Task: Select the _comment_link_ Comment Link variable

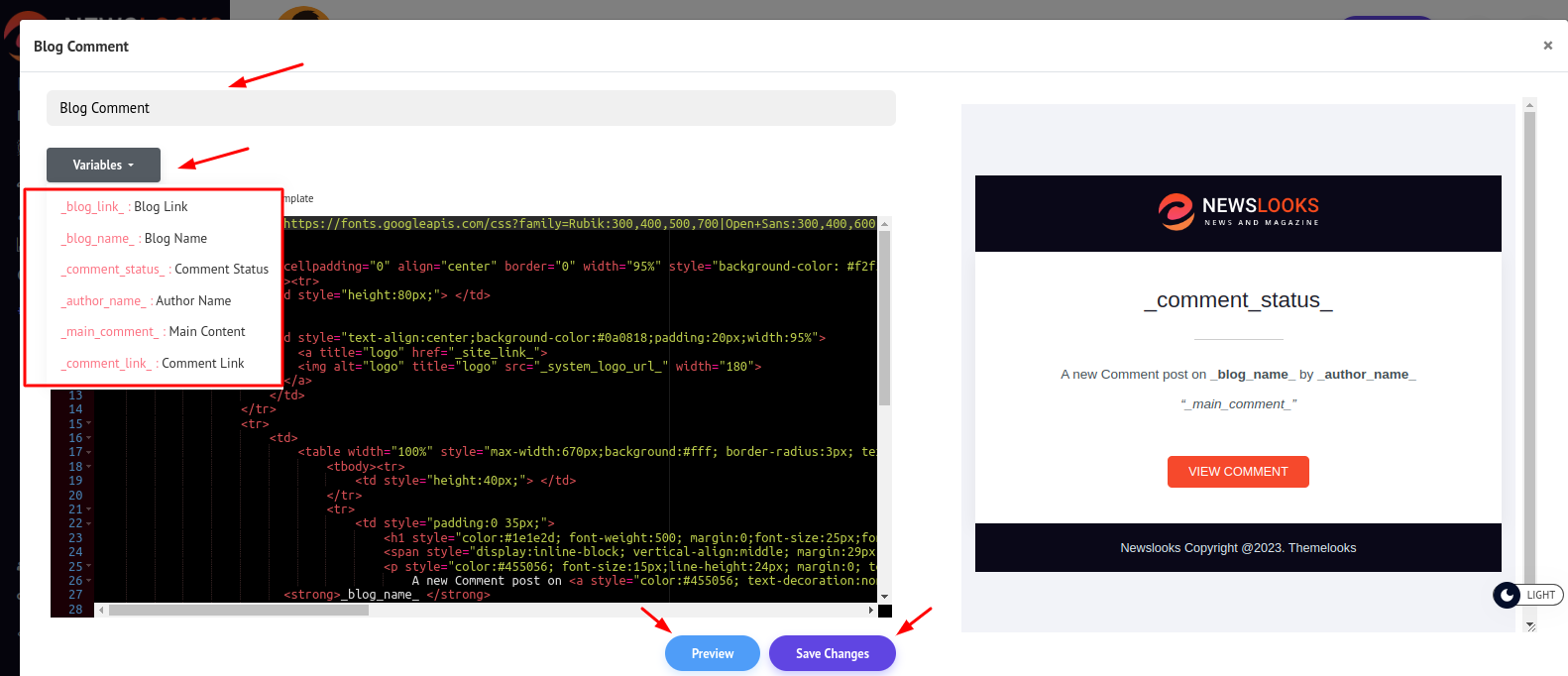Action: pyautogui.click(x=154, y=364)
